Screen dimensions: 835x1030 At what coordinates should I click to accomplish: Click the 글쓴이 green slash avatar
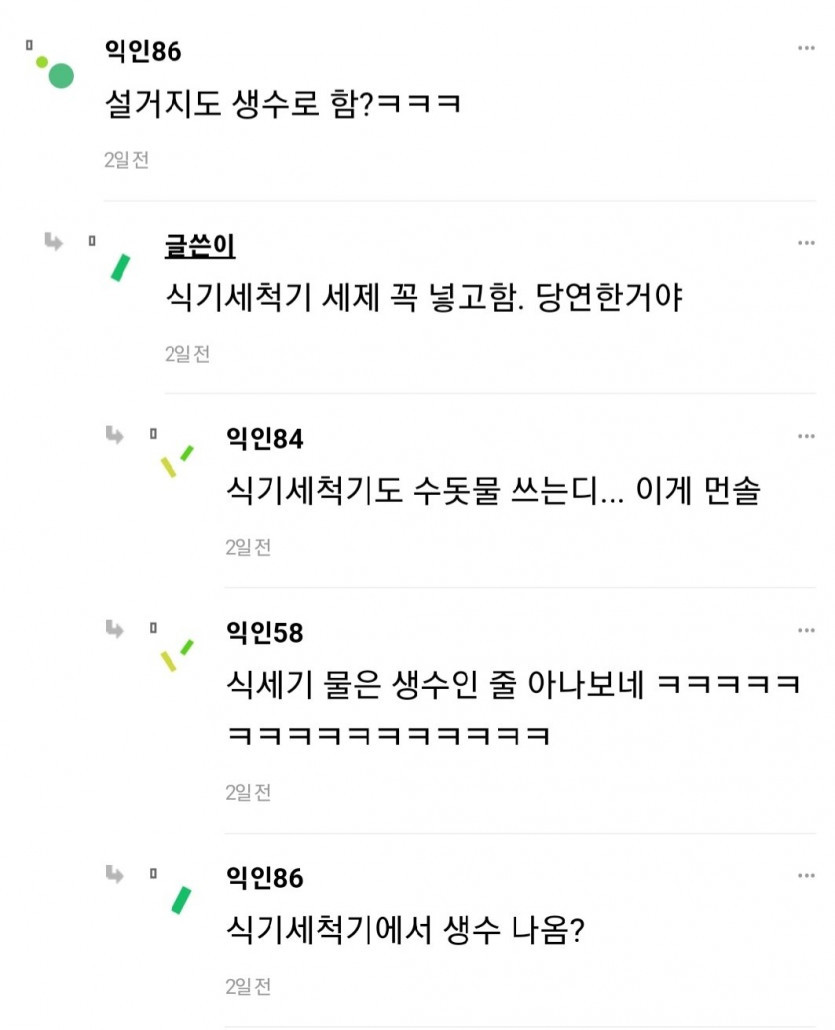pyautogui.click(x=121, y=267)
